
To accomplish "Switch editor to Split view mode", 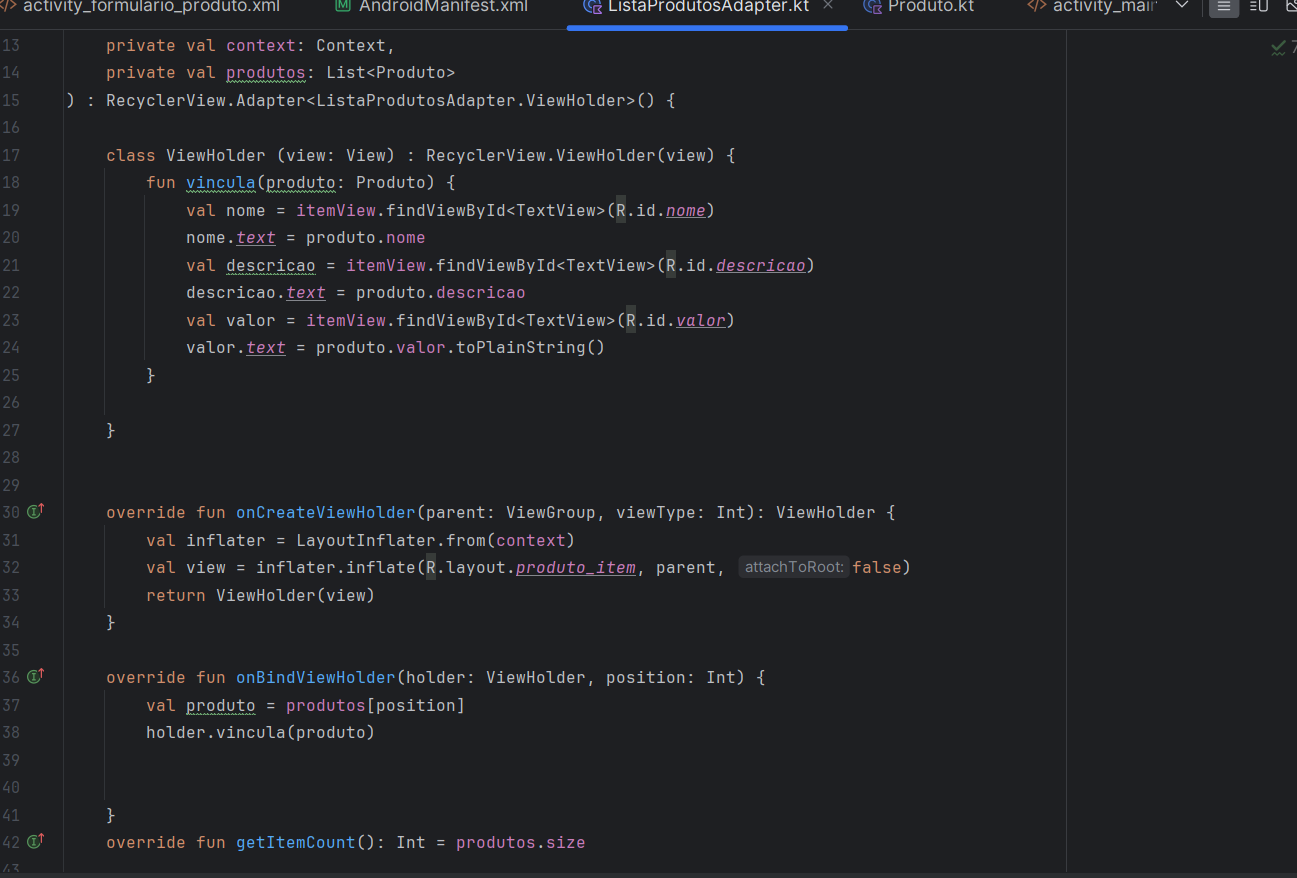I will (x=1259, y=6).
